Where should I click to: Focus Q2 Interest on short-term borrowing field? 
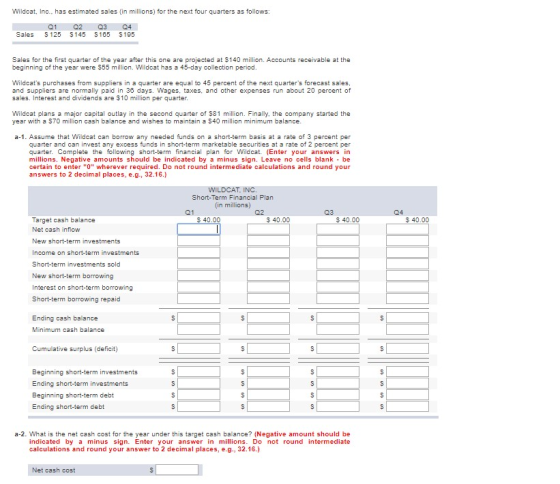pyautogui.click(x=268, y=287)
